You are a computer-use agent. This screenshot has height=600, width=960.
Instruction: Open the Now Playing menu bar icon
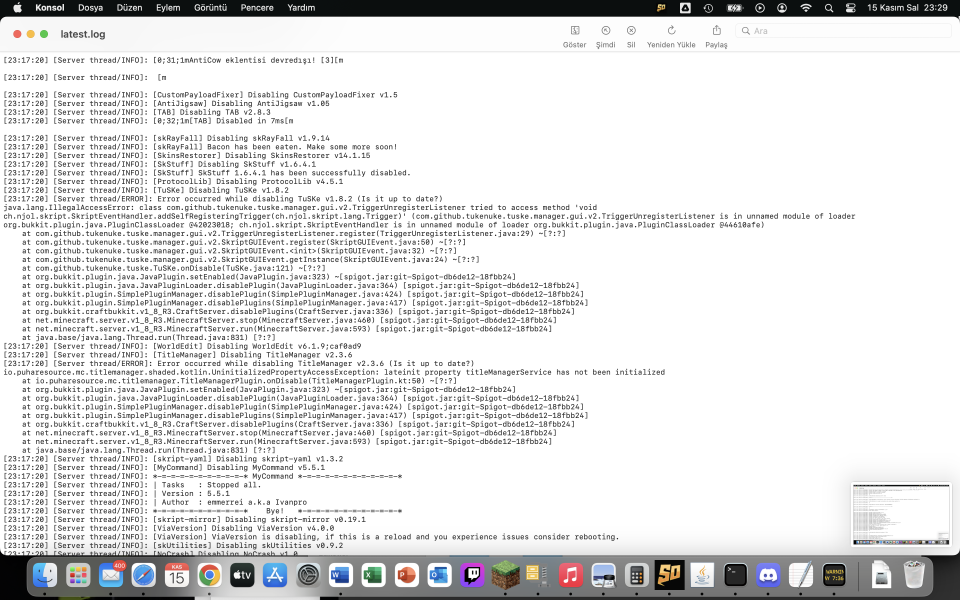[760, 8]
